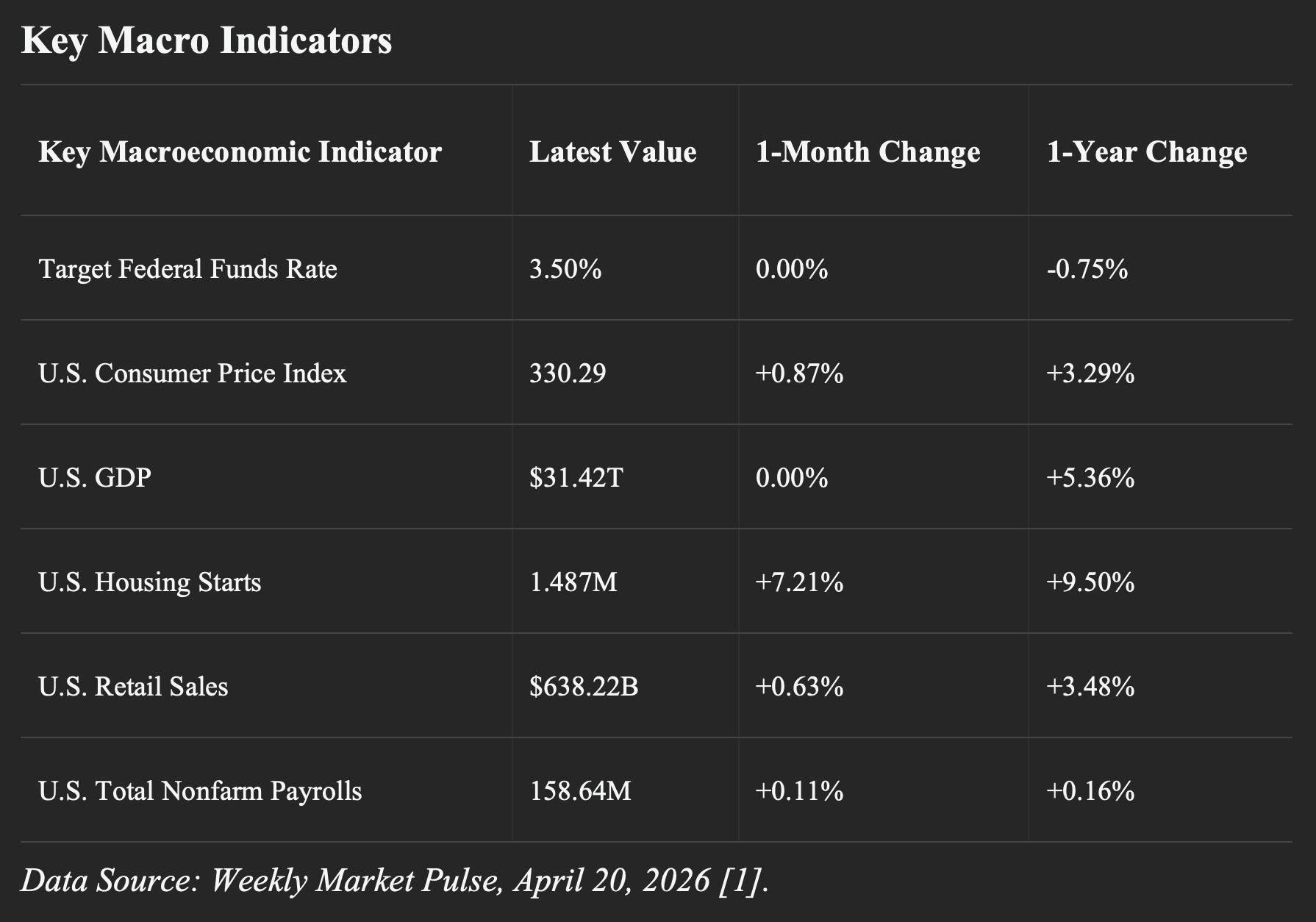The width and height of the screenshot is (1316, 922).
Task: Select the $638.22B retail sales value
Action: click(x=584, y=687)
